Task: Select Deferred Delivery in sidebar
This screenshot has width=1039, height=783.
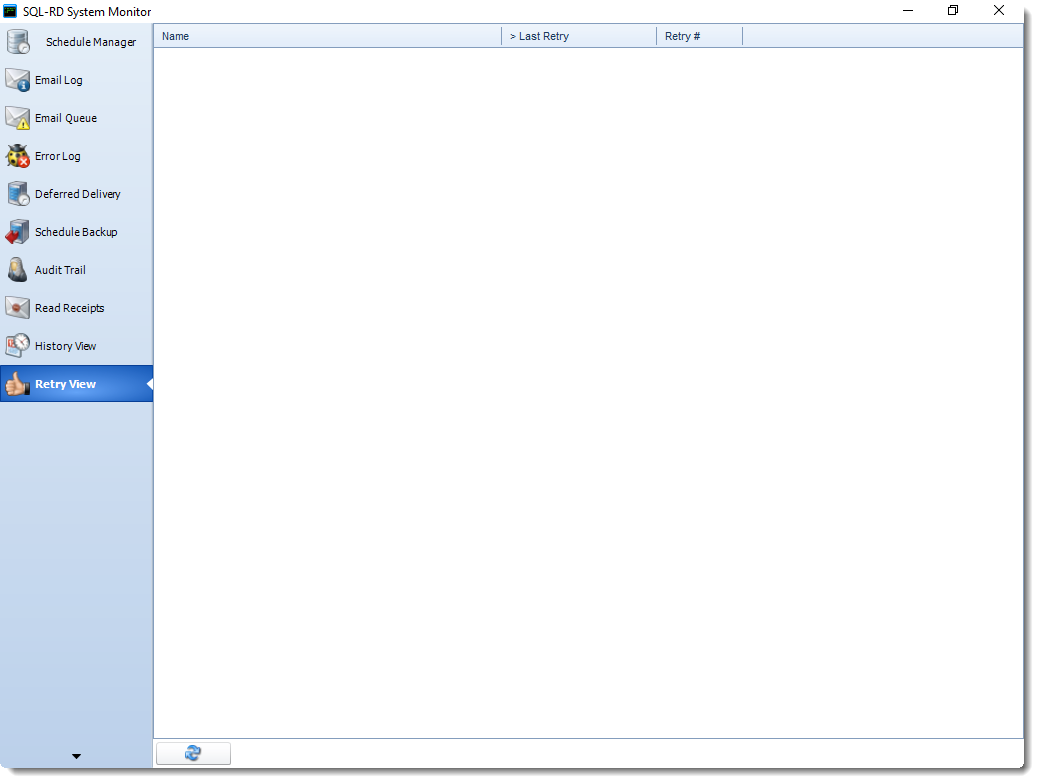Action: 77,194
